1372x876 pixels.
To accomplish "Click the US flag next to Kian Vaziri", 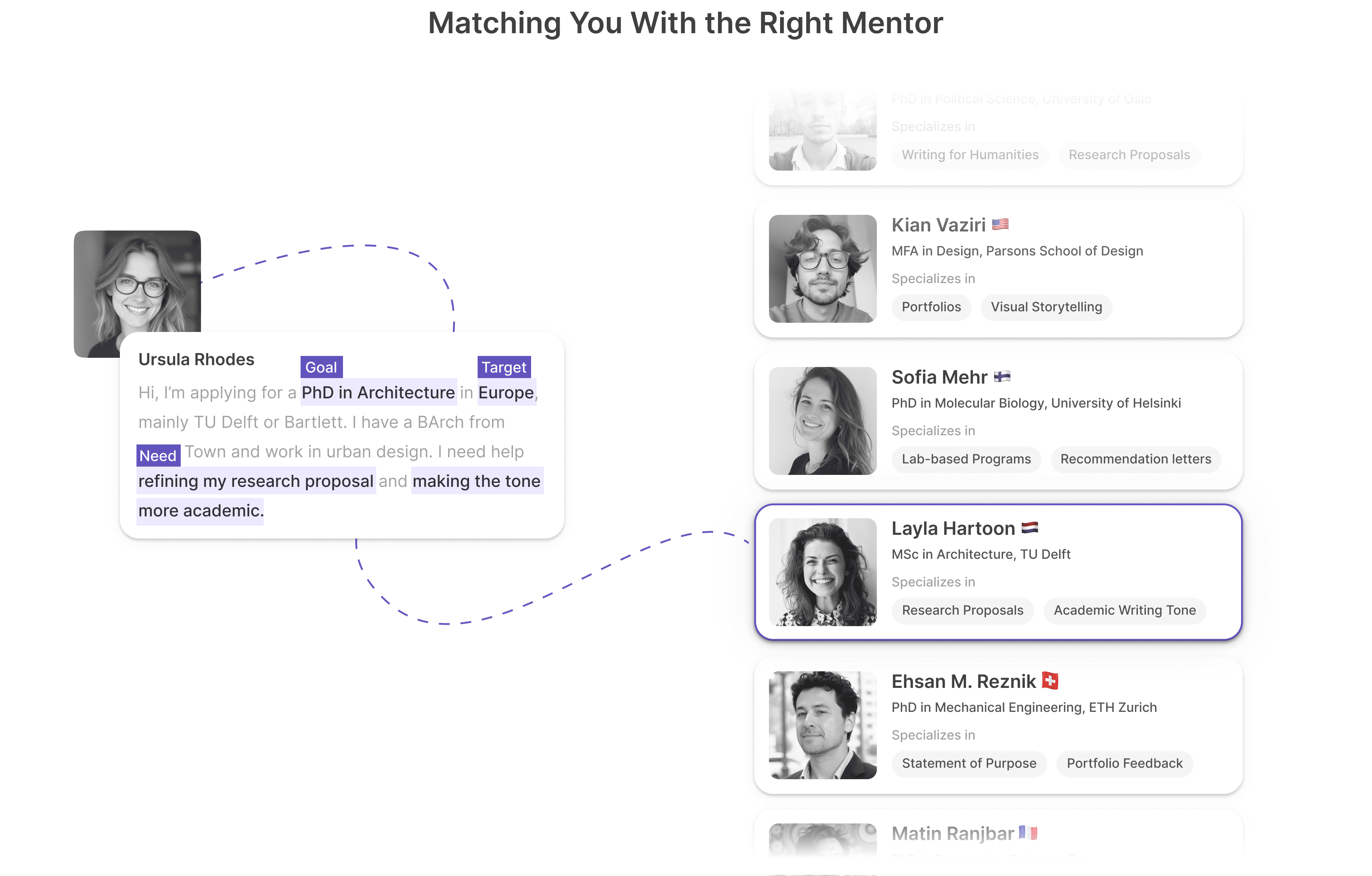I will tap(1000, 225).
